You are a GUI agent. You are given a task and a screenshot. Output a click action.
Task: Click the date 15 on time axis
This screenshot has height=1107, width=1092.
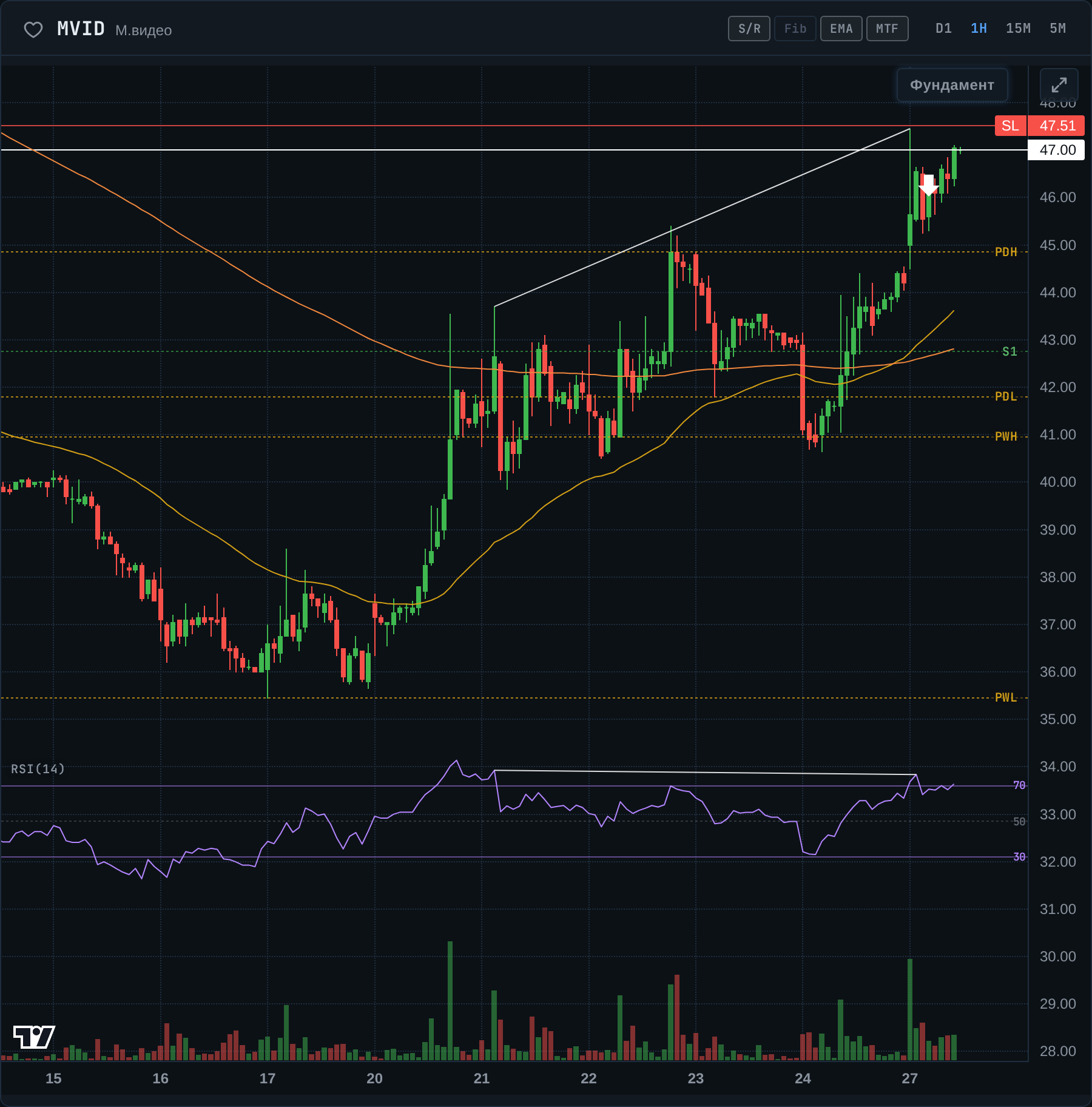pyautogui.click(x=53, y=1078)
